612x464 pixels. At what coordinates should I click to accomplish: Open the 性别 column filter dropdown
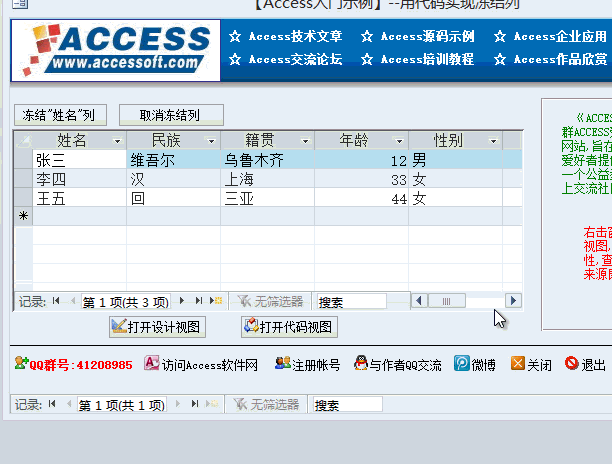493,141
